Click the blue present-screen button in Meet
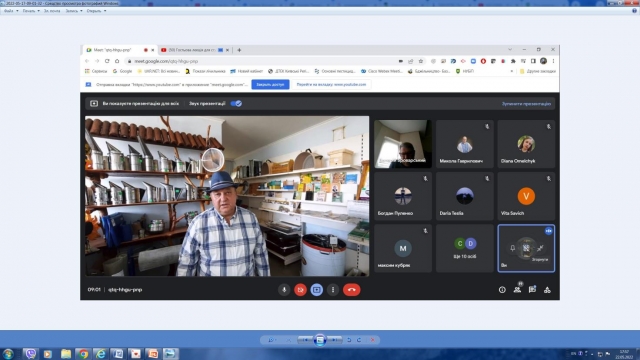 (x=317, y=290)
